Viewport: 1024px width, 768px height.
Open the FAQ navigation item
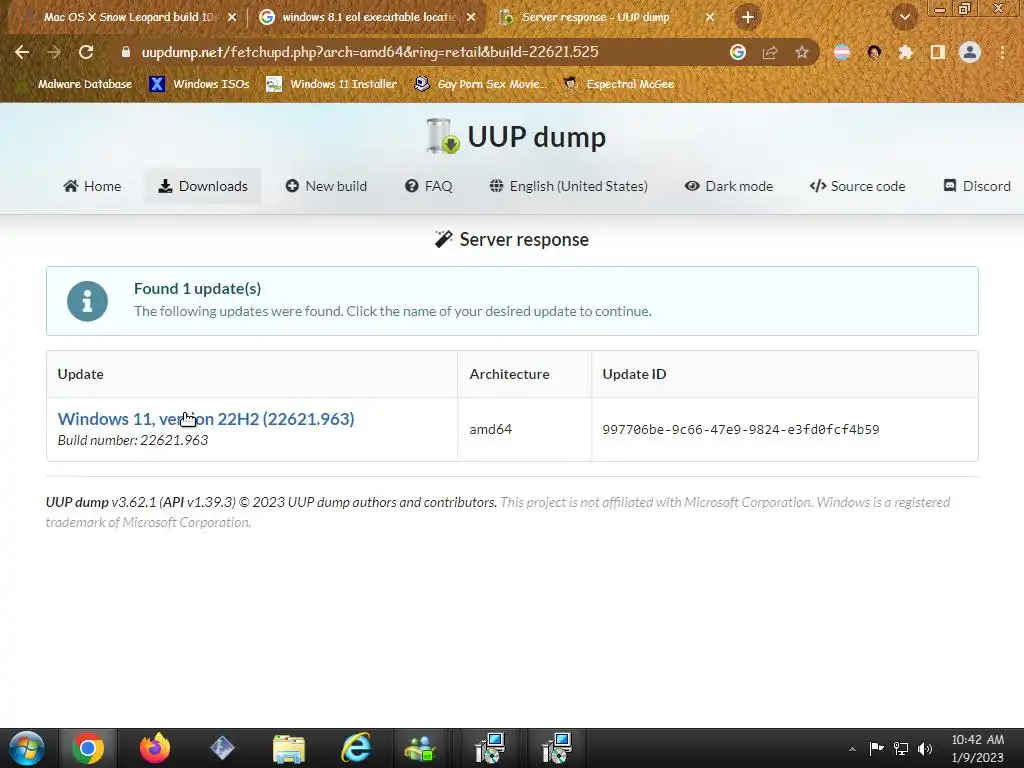click(428, 186)
